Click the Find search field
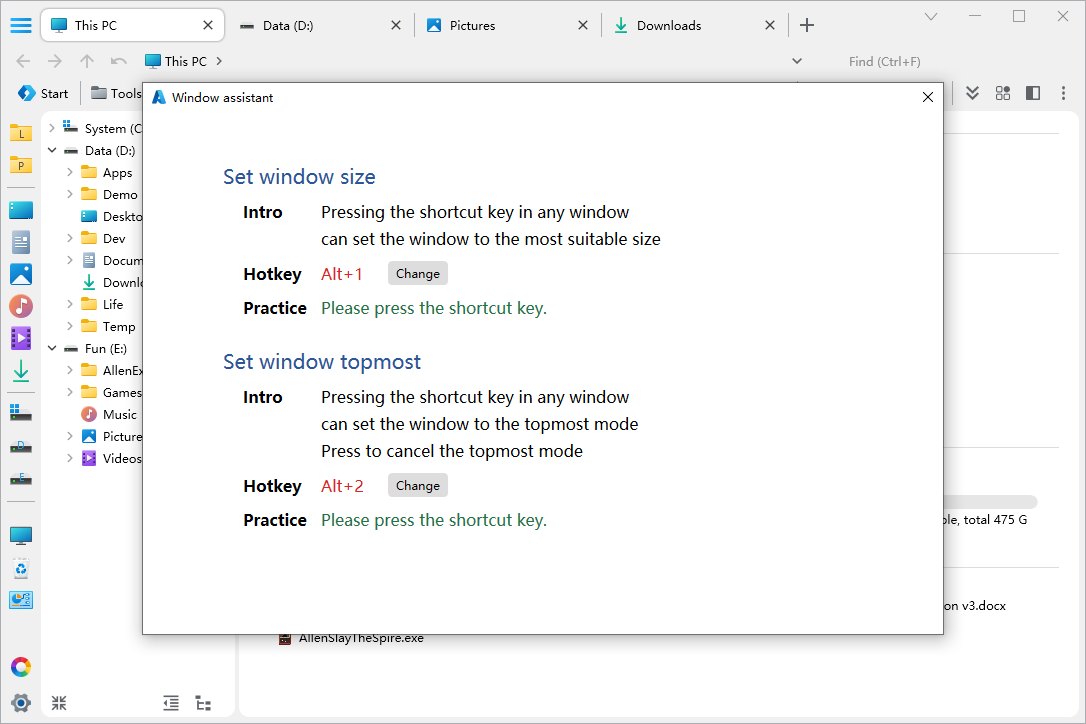Viewport: 1086px width, 724px height. [x=930, y=61]
